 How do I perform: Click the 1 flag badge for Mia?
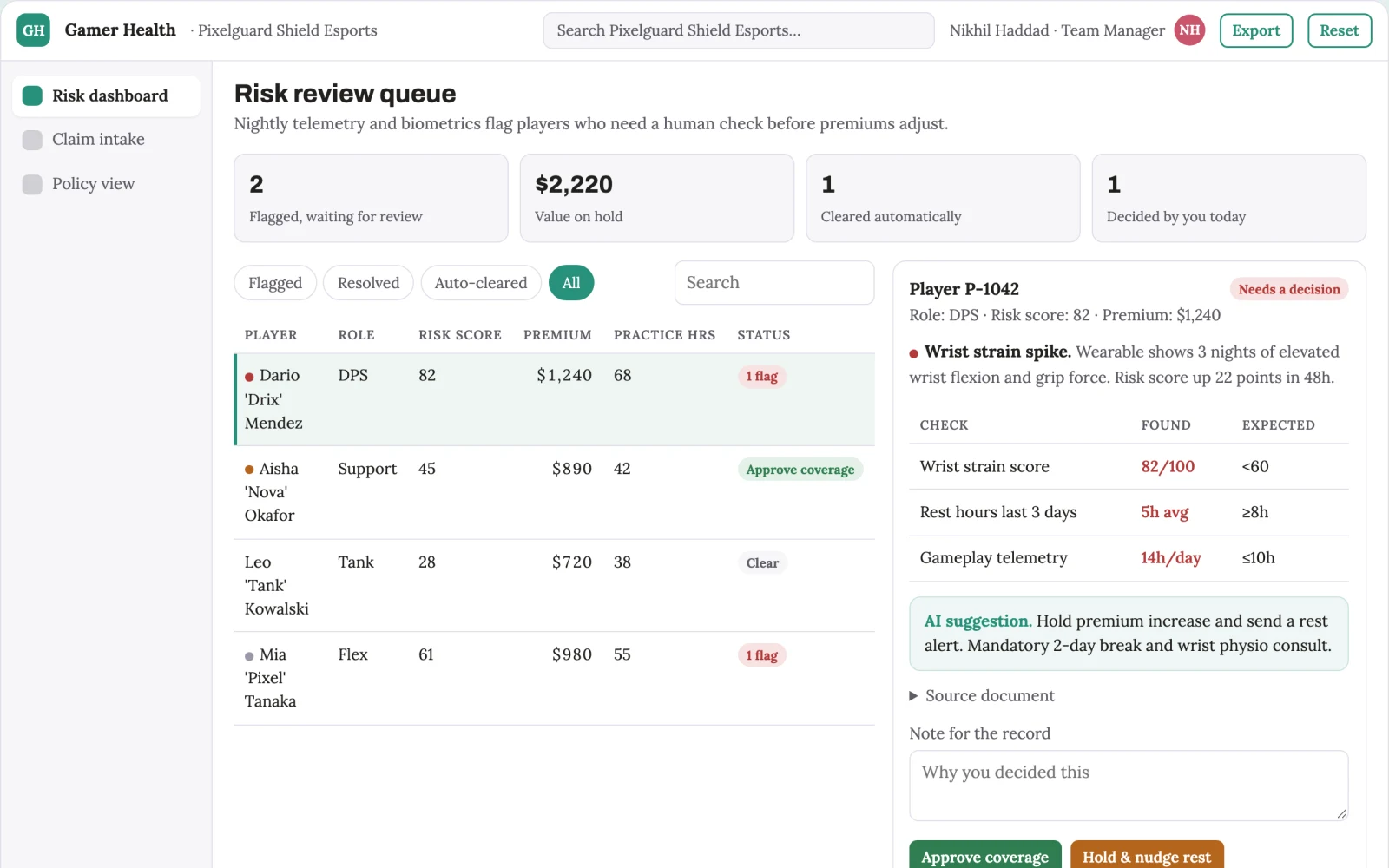coord(761,655)
